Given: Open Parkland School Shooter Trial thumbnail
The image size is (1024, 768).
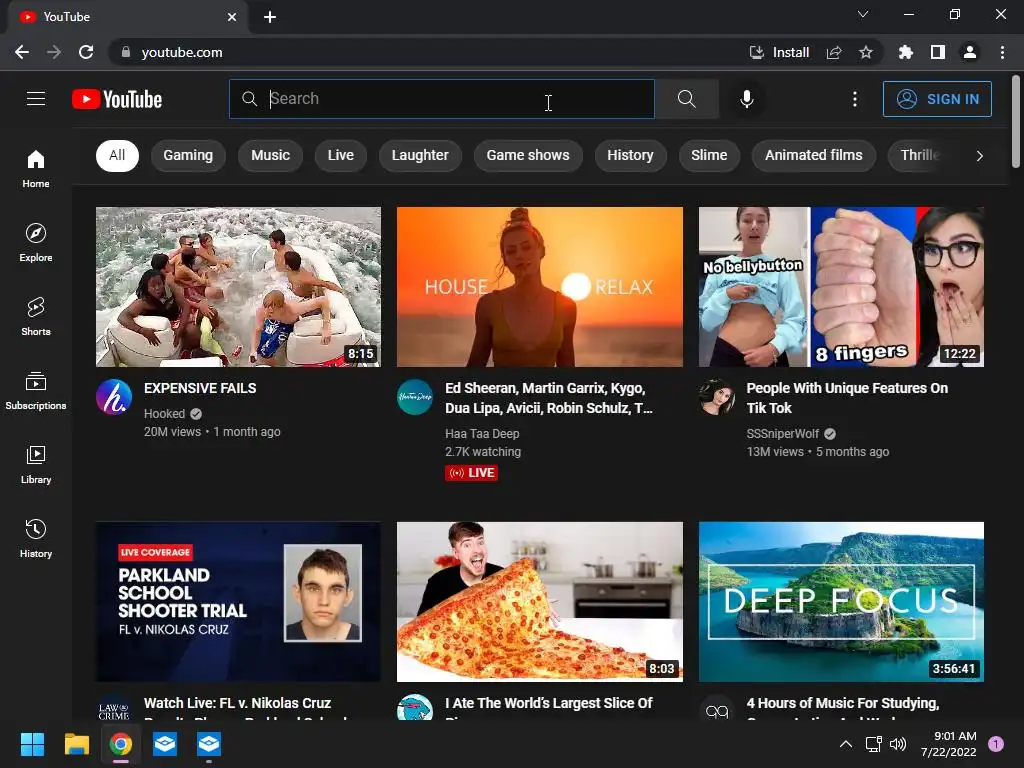Looking at the screenshot, I should (x=238, y=601).
